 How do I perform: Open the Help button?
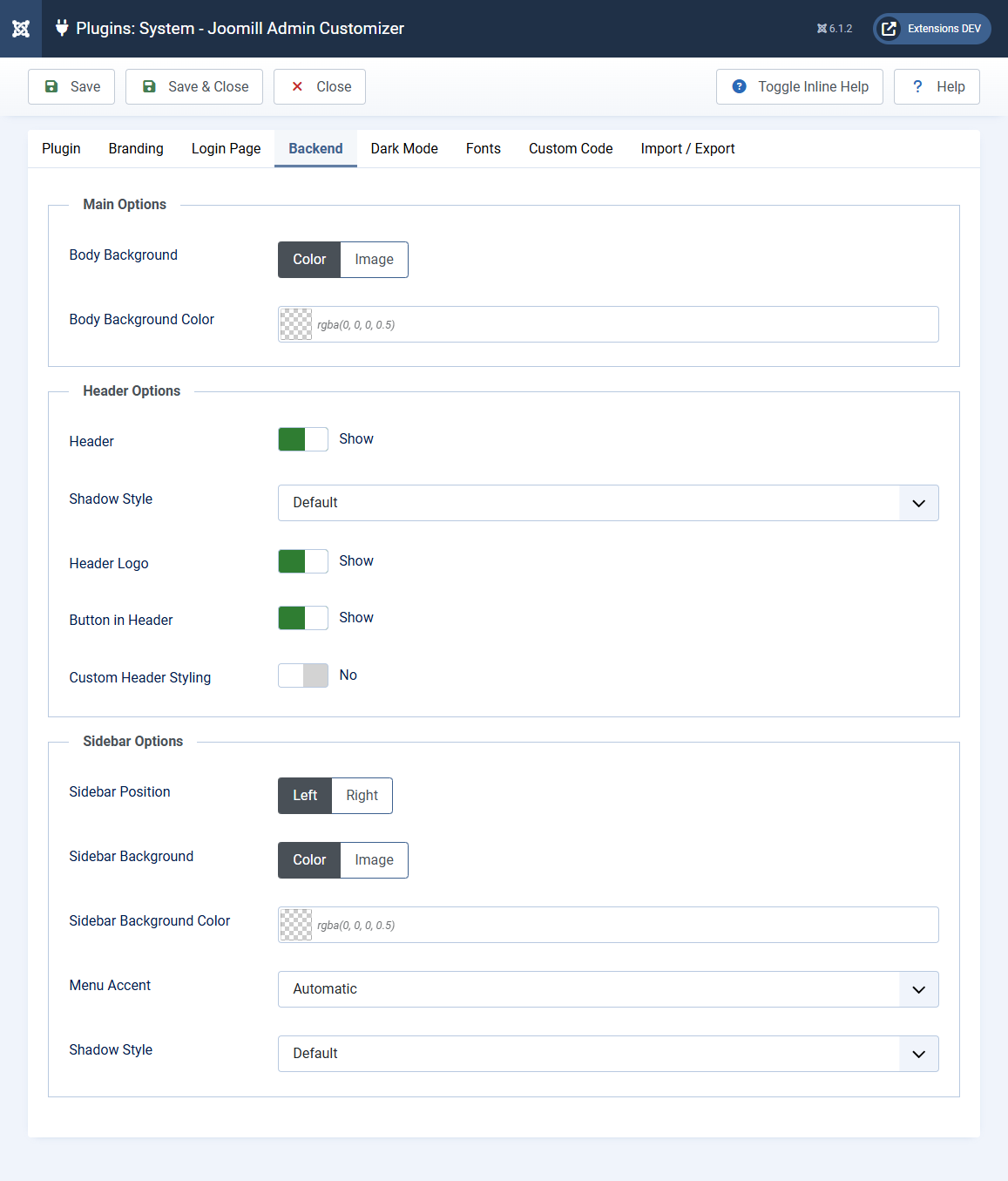click(x=937, y=86)
